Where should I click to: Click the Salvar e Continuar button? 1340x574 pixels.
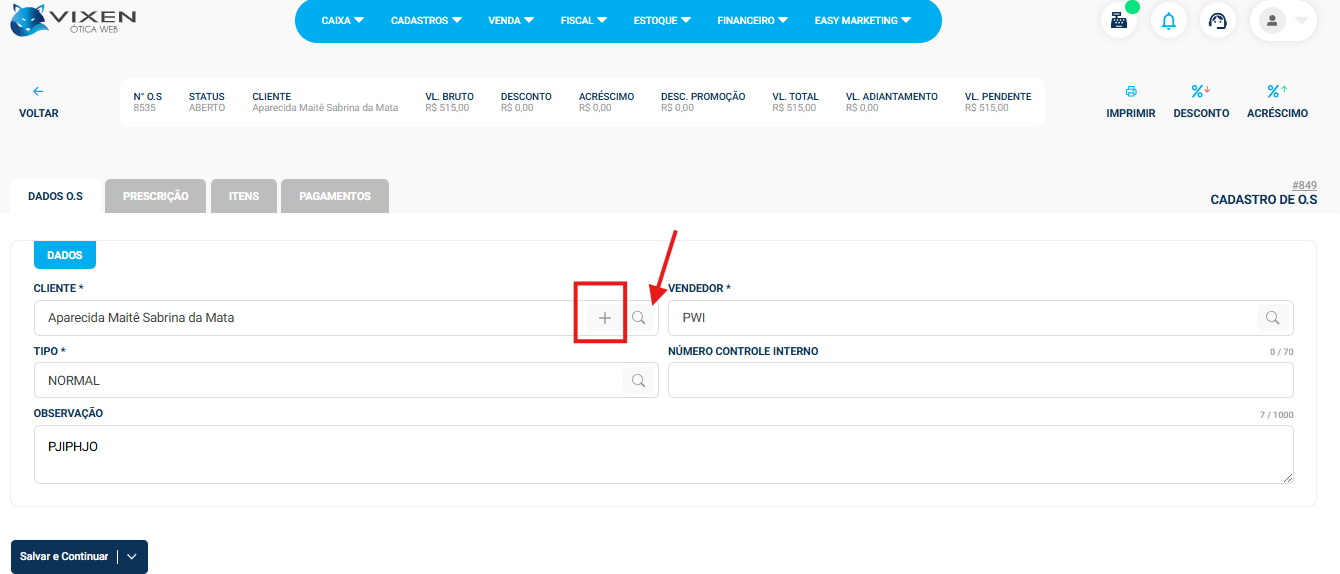click(x=64, y=557)
